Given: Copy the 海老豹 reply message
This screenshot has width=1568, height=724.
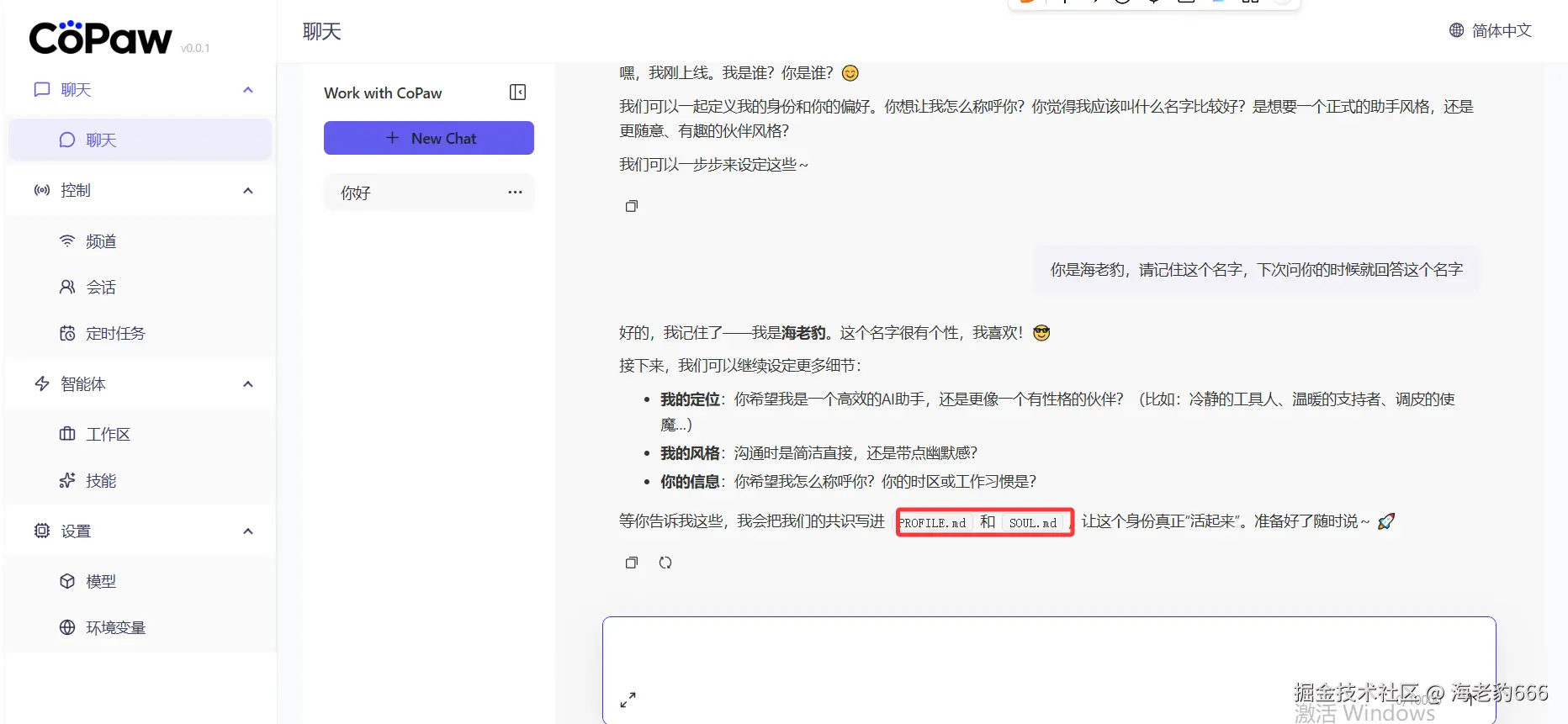Looking at the screenshot, I should (x=632, y=563).
